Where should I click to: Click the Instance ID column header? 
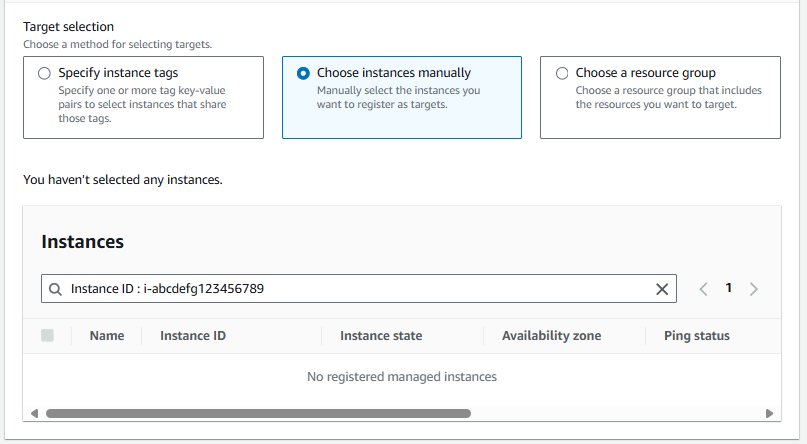[193, 336]
